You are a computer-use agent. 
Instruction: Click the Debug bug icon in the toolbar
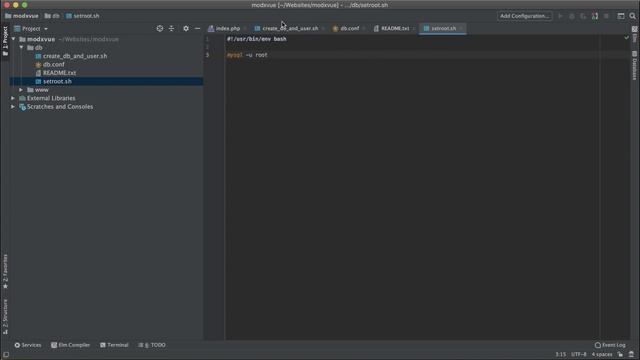(x=572, y=16)
